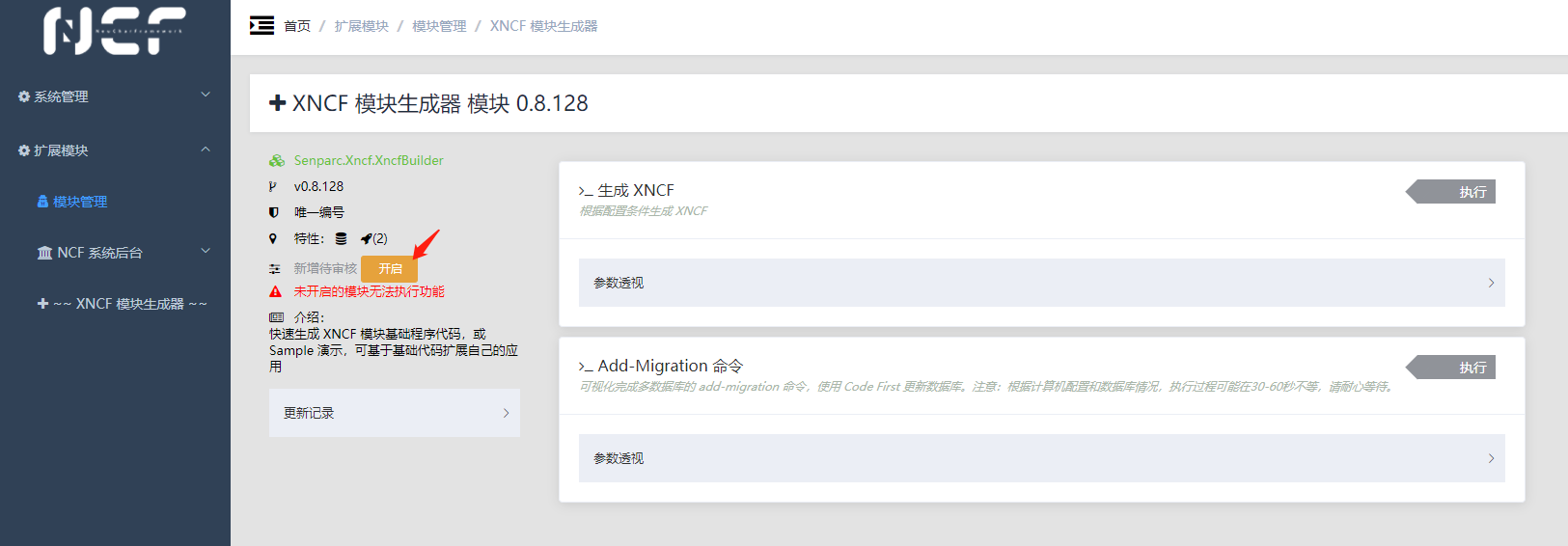Image resolution: width=1568 pixels, height=546 pixels.
Task: Expand the 更新记录 panel
Action: [x=395, y=413]
